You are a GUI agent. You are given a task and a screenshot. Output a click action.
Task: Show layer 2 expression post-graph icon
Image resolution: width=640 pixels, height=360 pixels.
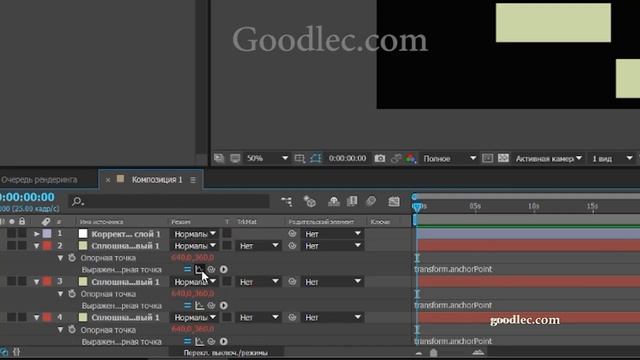(199, 269)
